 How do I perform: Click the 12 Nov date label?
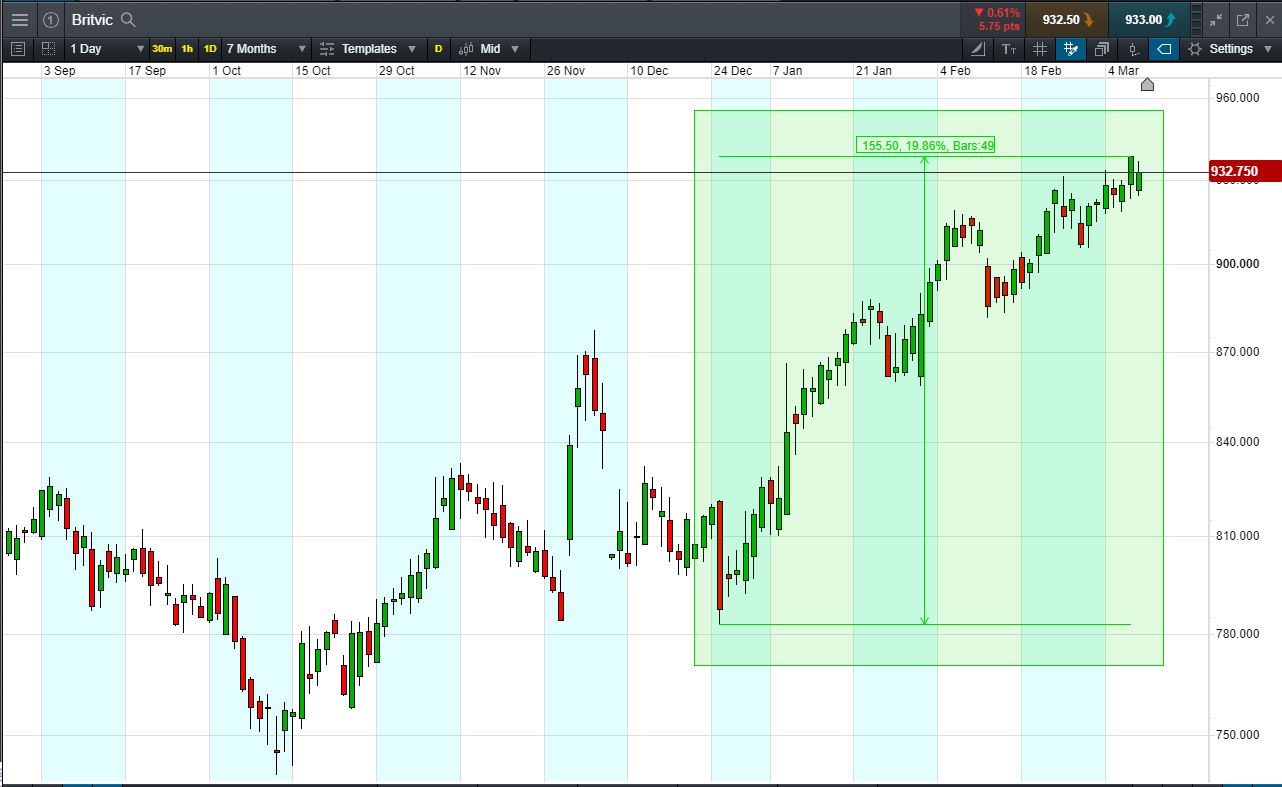pos(482,71)
